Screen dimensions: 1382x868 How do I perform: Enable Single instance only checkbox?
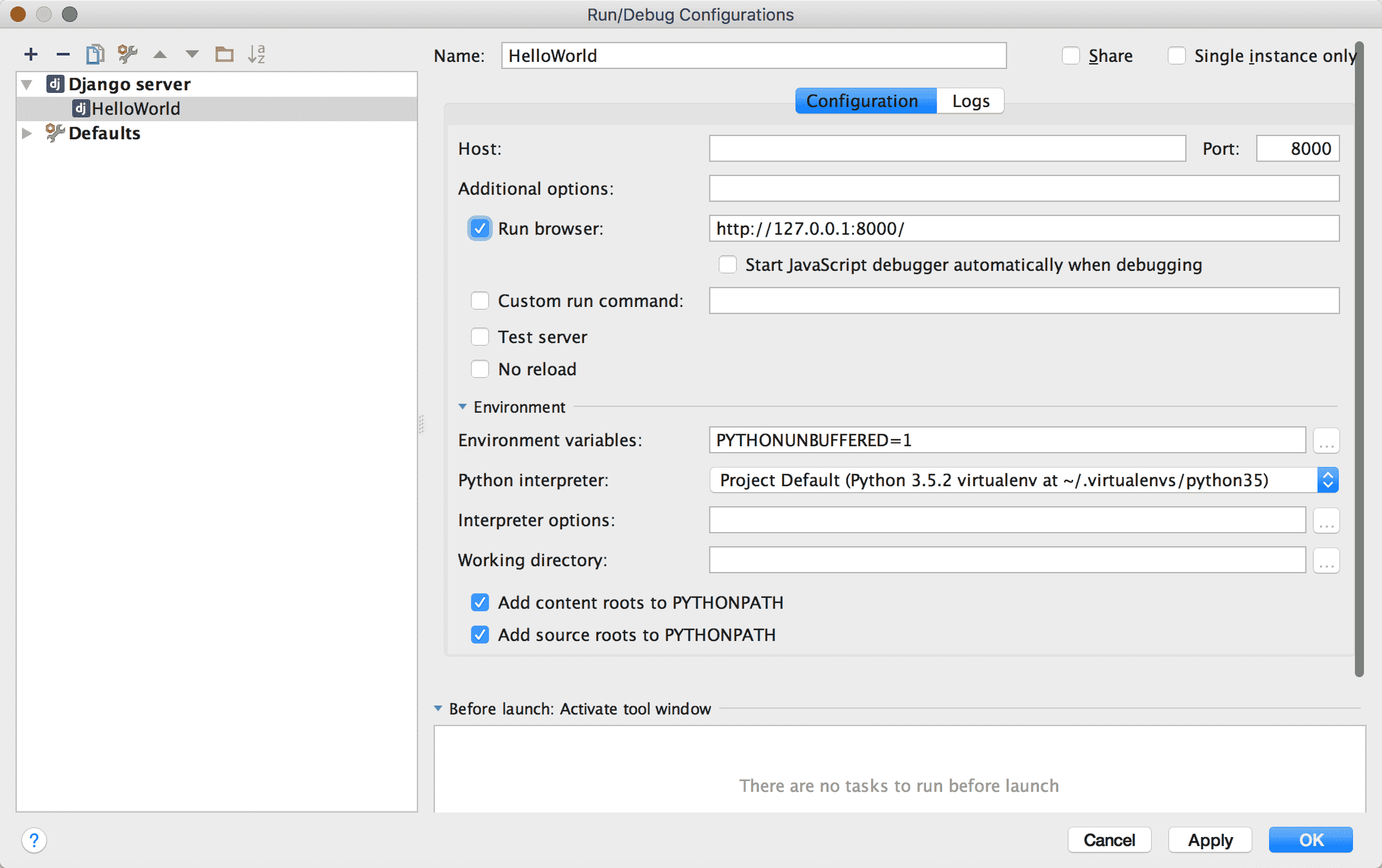pos(1177,56)
